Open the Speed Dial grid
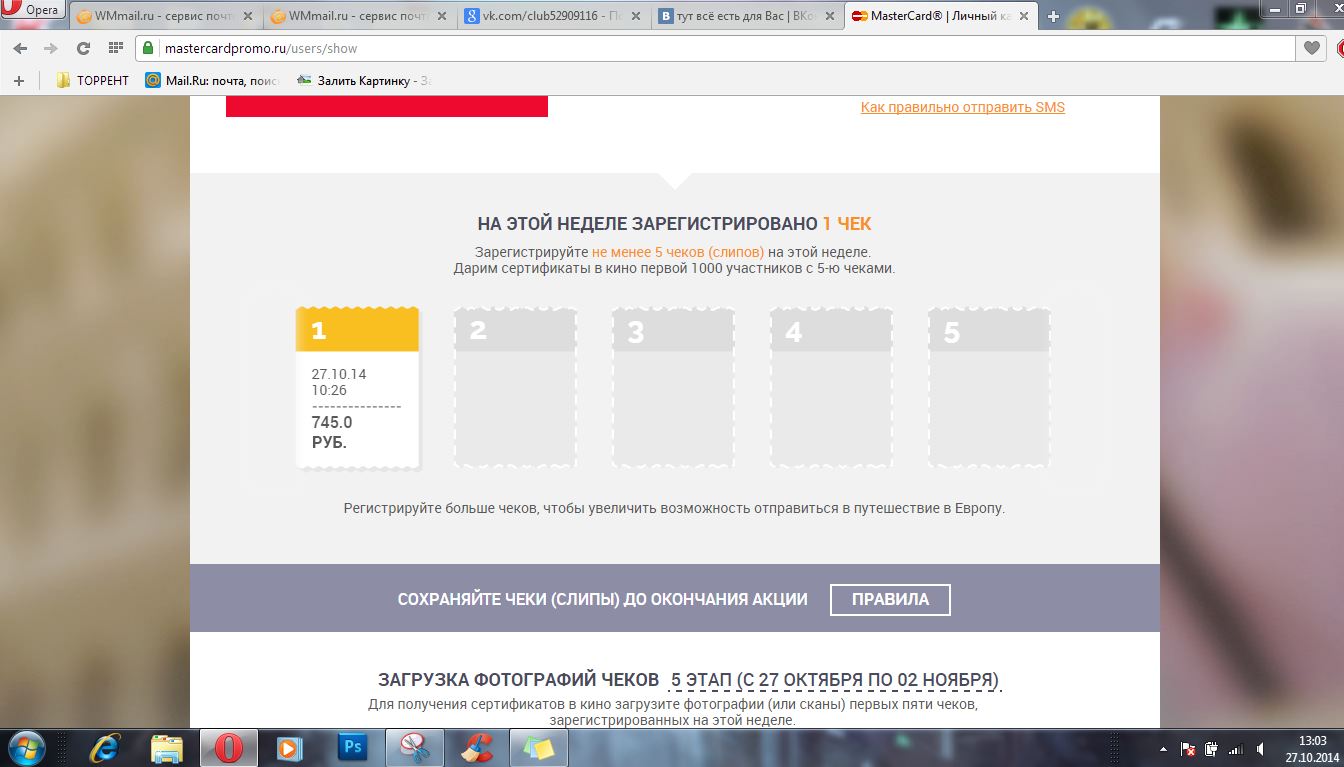This screenshot has height=767, width=1344. click(x=115, y=48)
